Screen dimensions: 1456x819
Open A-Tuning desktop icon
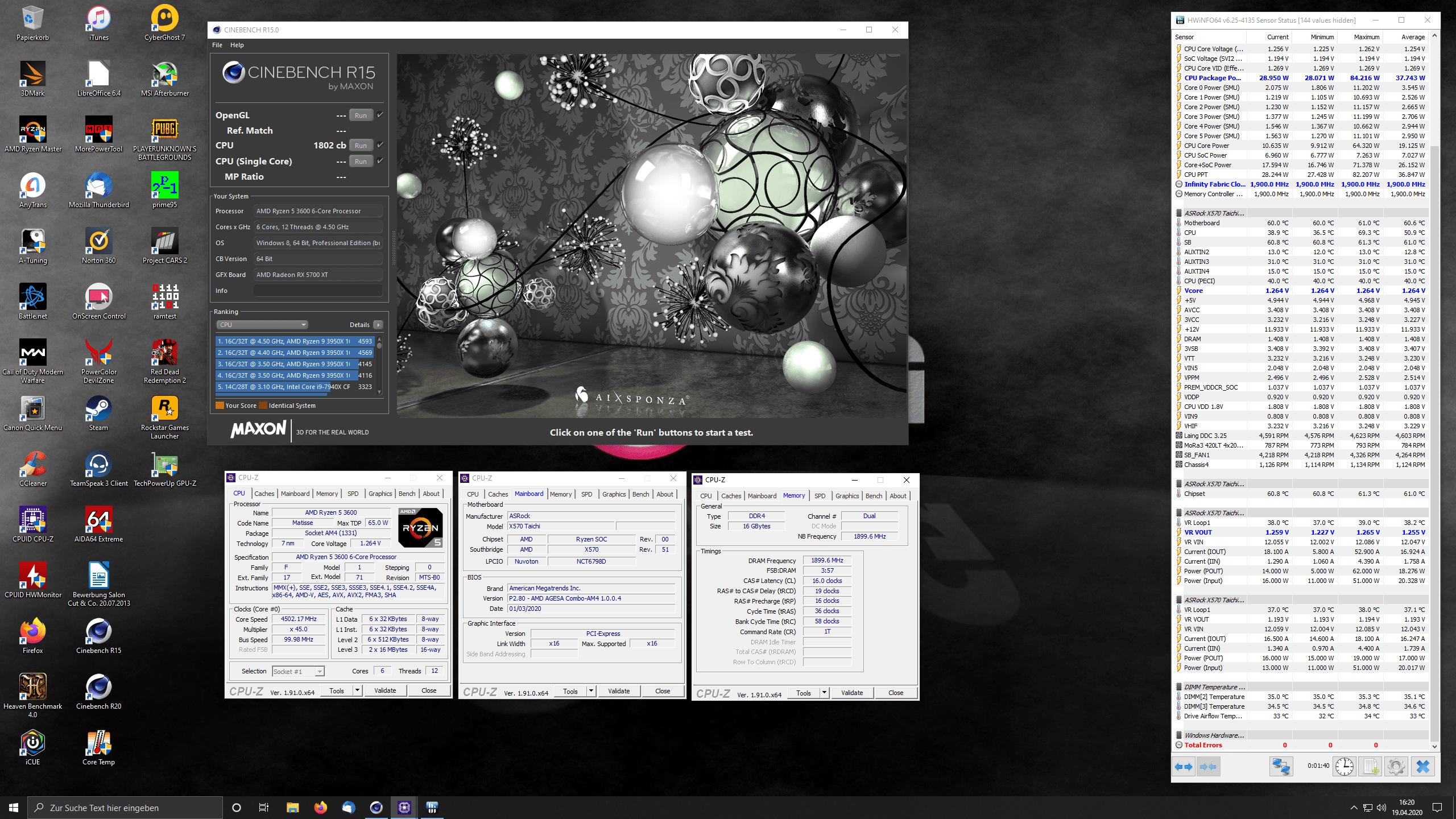click(33, 246)
